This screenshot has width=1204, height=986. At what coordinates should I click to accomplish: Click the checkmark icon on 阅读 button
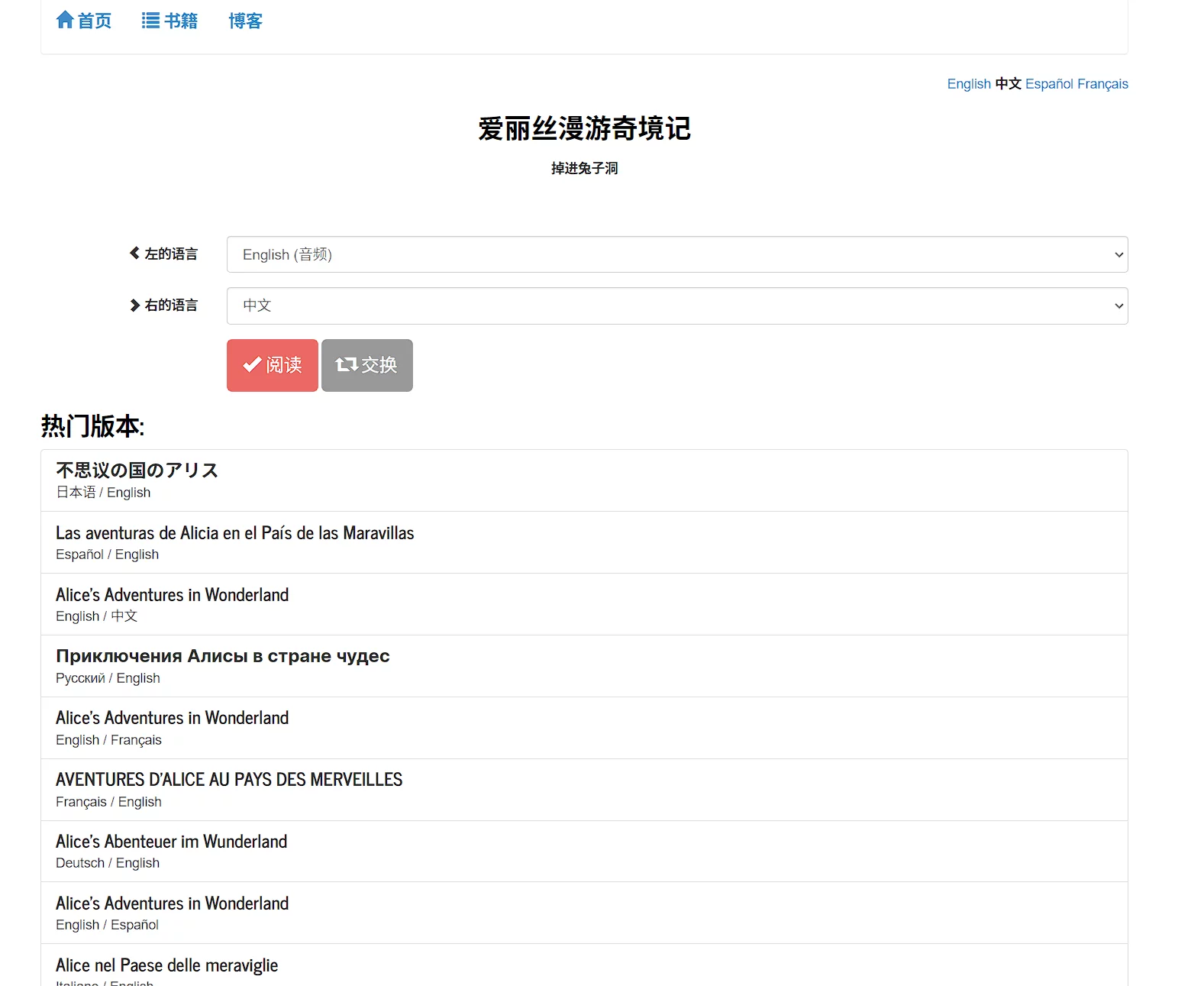(x=252, y=365)
